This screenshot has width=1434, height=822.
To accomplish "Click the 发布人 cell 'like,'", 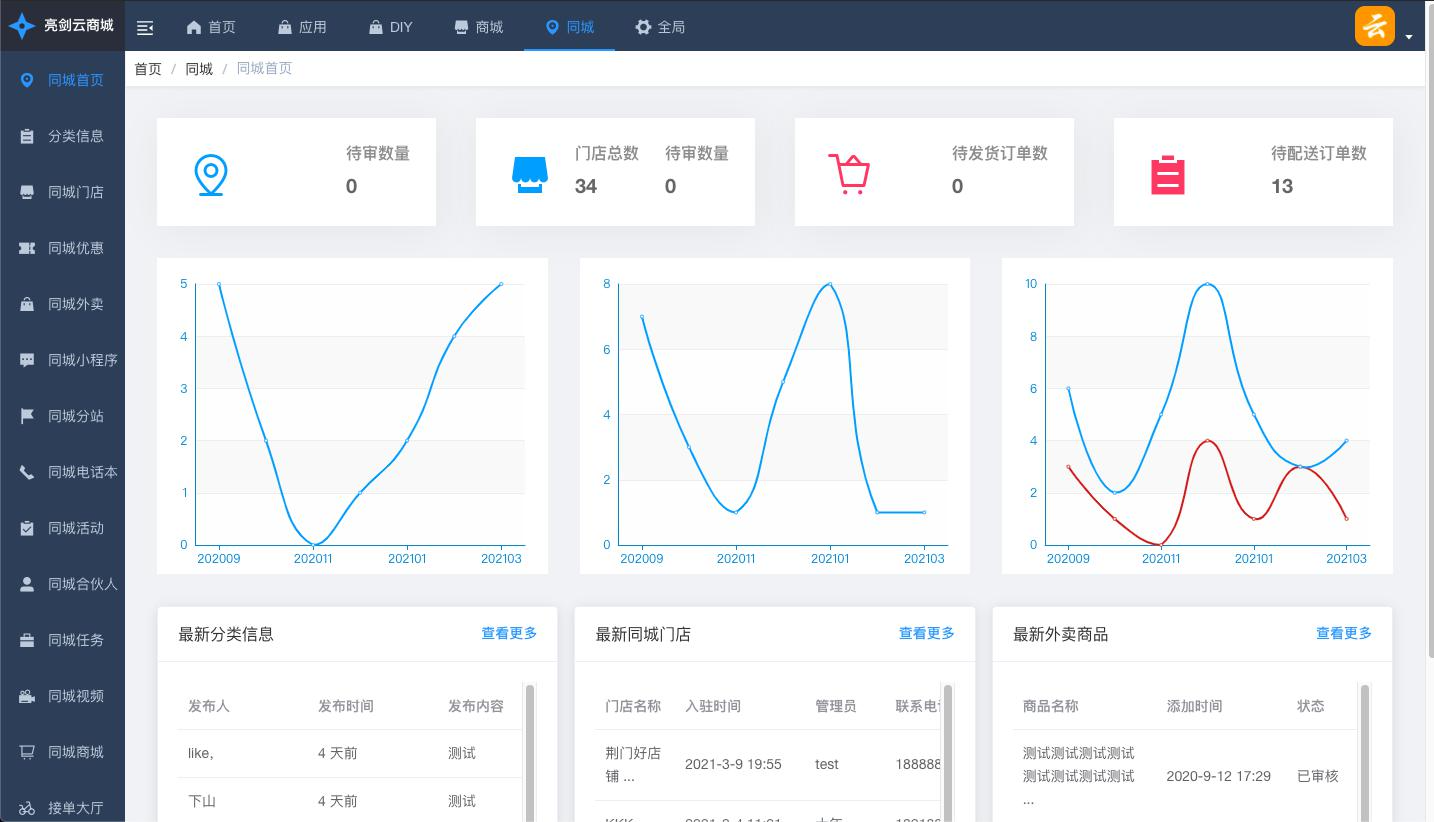I will pos(201,753).
